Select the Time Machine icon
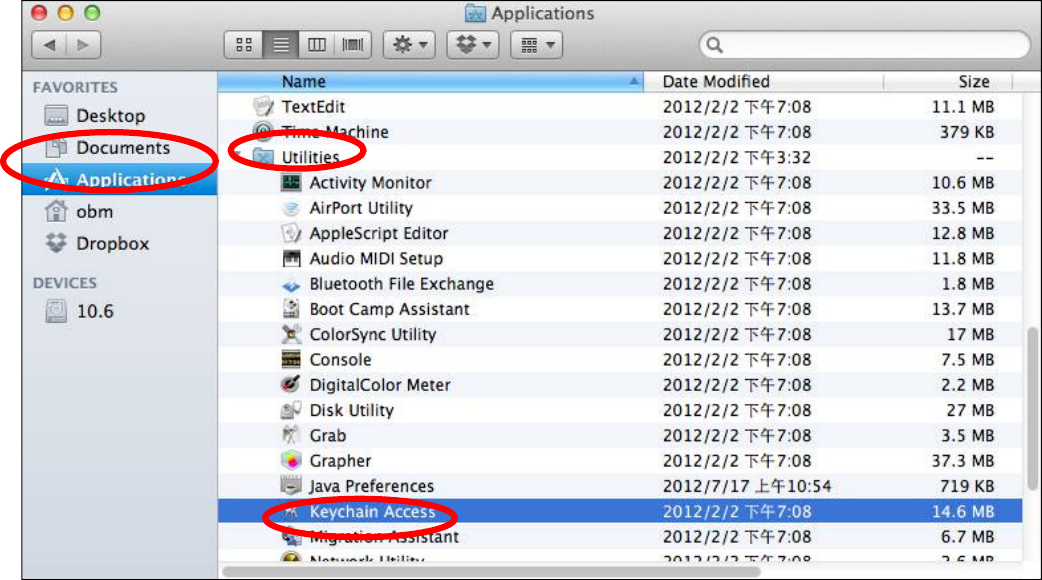Image resolution: width=1042 pixels, height=580 pixels. [263, 132]
